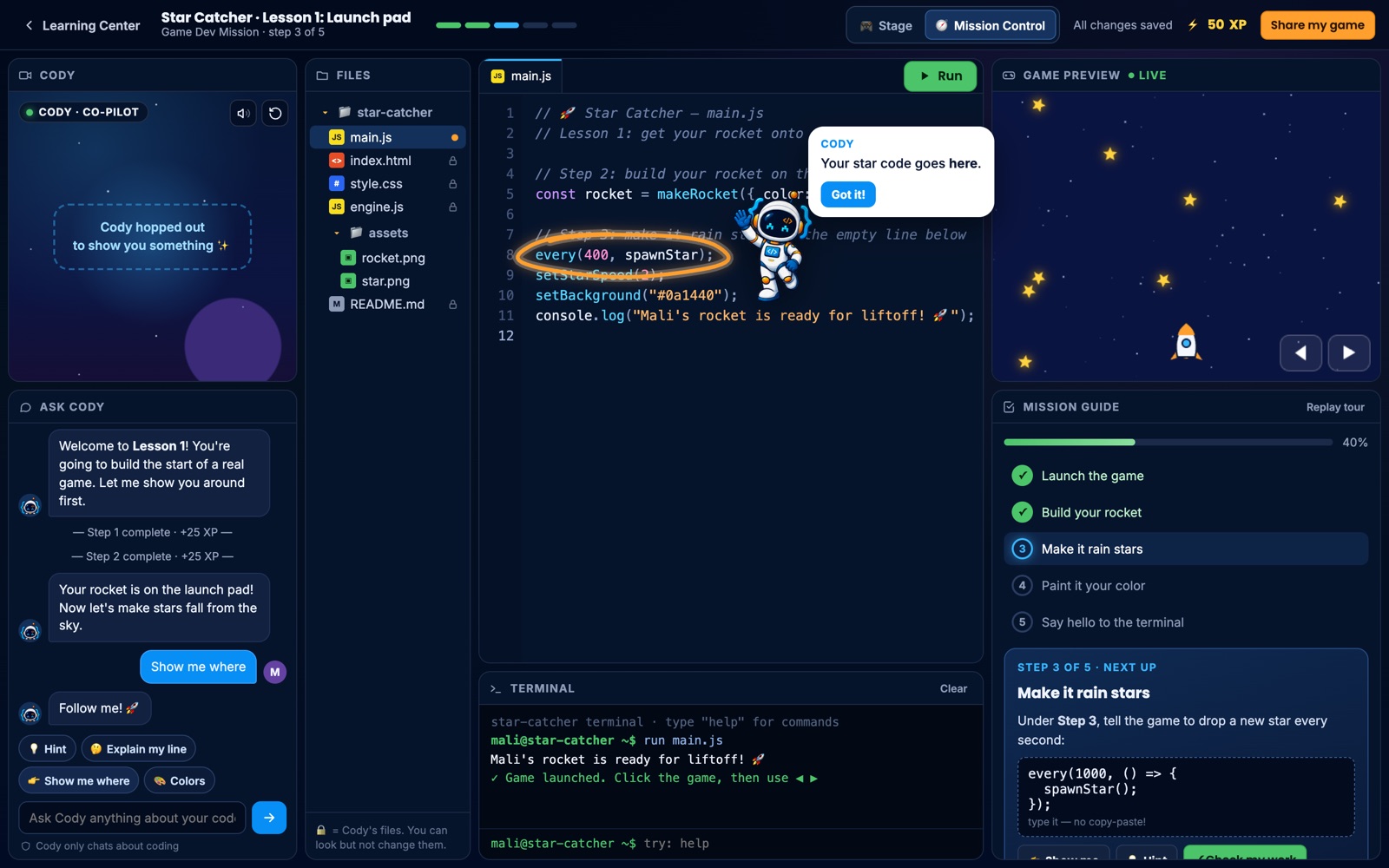
Task: Click the Cody restart circular arrow icon
Action: click(x=275, y=113)
